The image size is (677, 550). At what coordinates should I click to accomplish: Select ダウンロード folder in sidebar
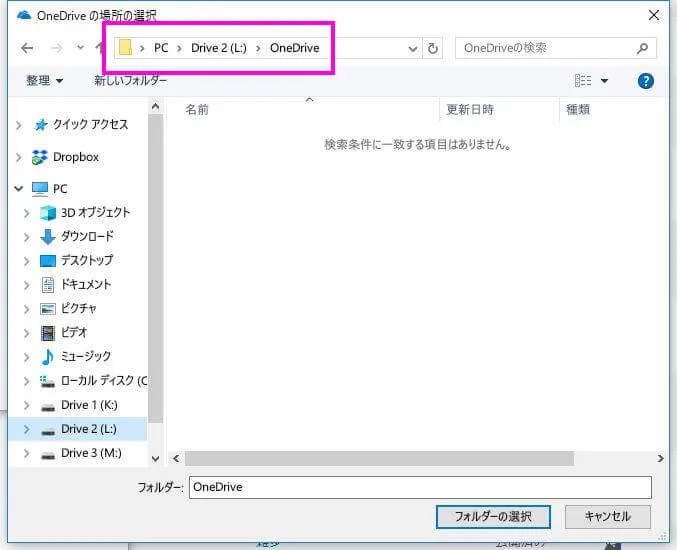pyautogui.click(x=87, y=236)
